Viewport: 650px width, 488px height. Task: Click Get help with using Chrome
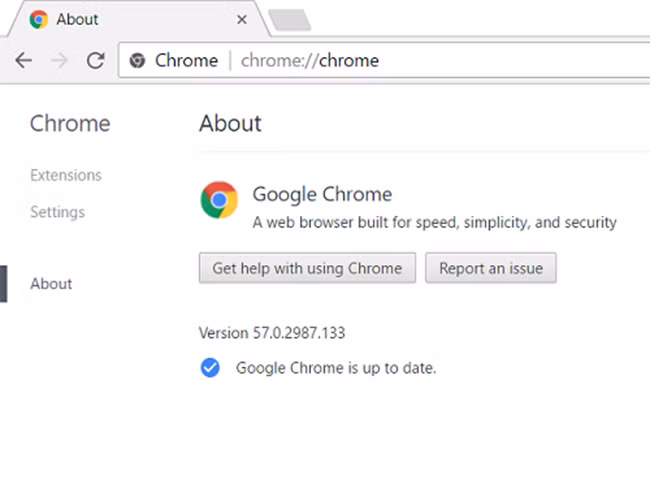(x=307, y=268)
